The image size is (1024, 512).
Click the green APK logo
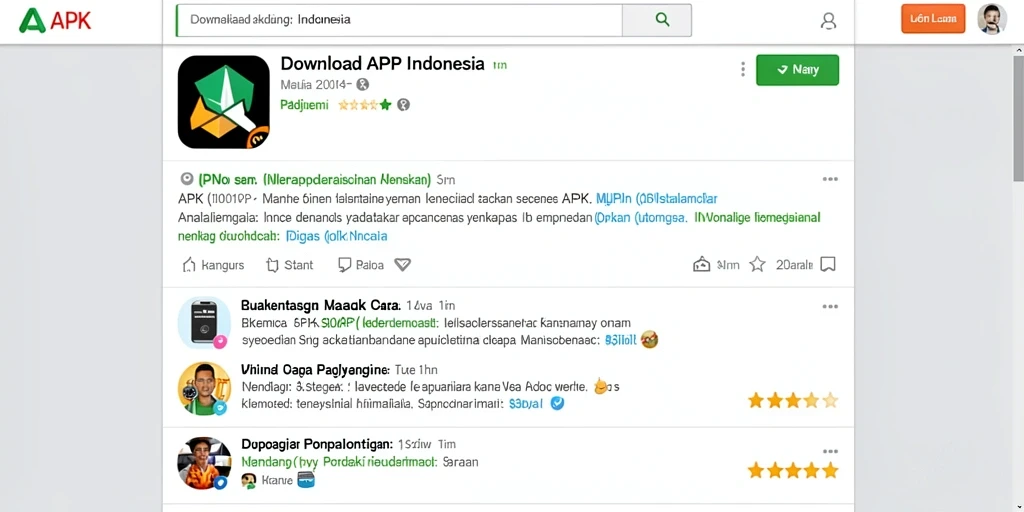click(55, 20)
